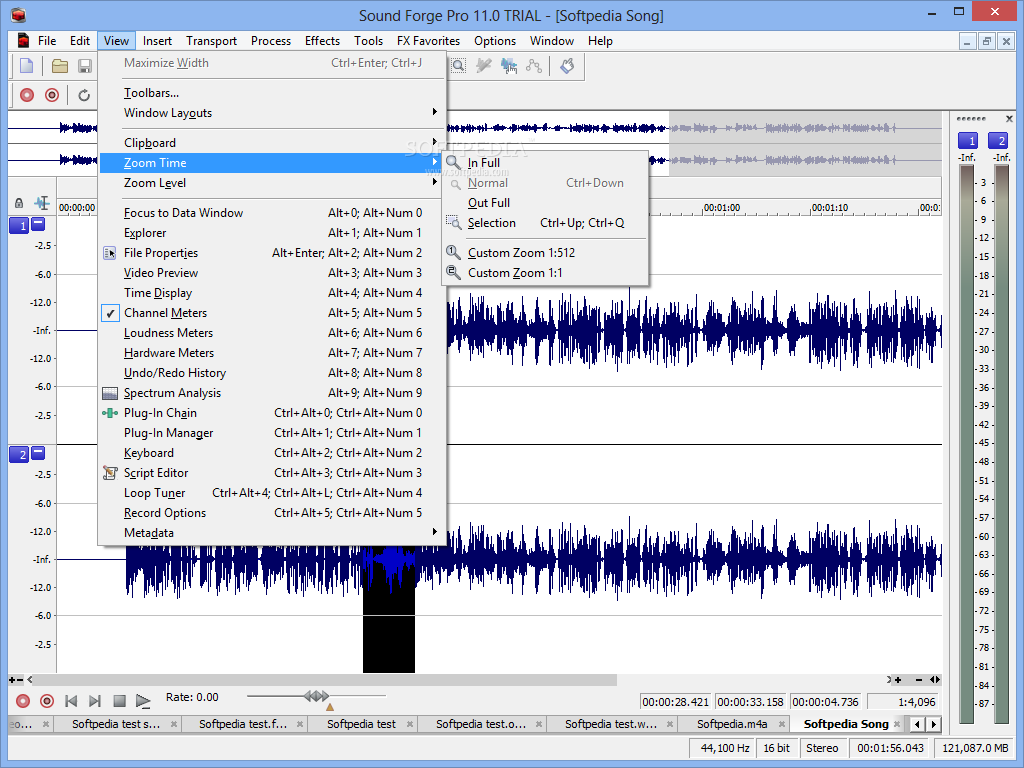Click the Play Normal transport button
Viewport: 1024px width, 768px height.
click(143, 701)
